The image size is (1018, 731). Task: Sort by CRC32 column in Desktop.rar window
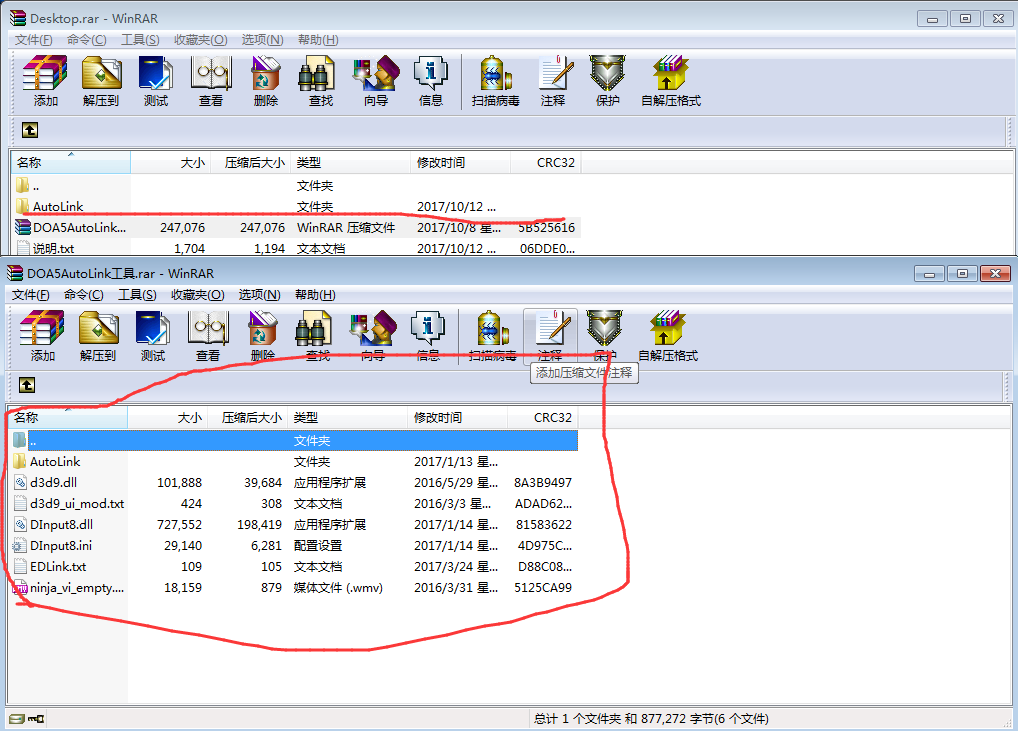click(x=546, y=163)
